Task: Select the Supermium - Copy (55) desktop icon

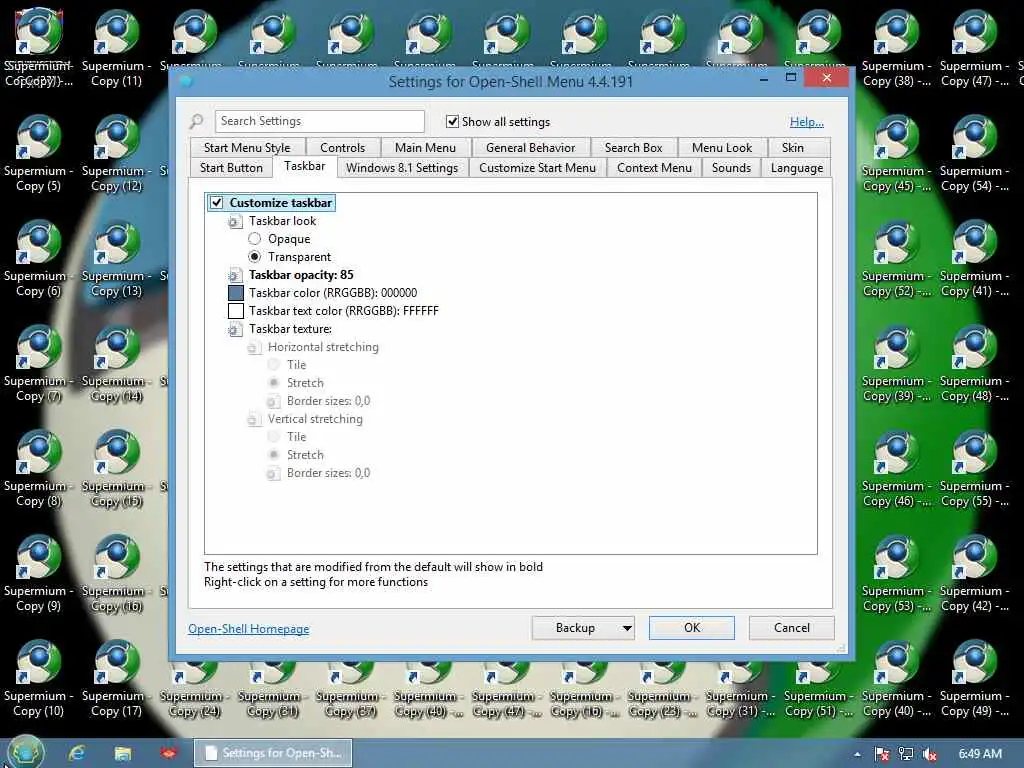Action: pos(974,470)
